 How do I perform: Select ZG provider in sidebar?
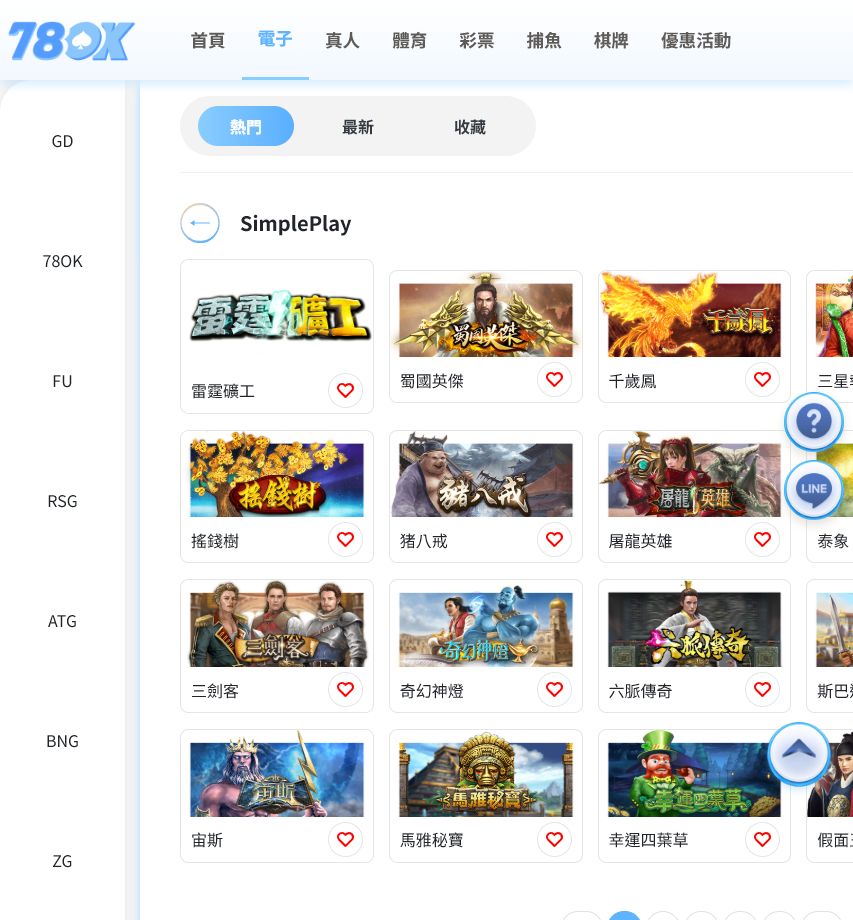pyautogui.click(x=62, y=861)
